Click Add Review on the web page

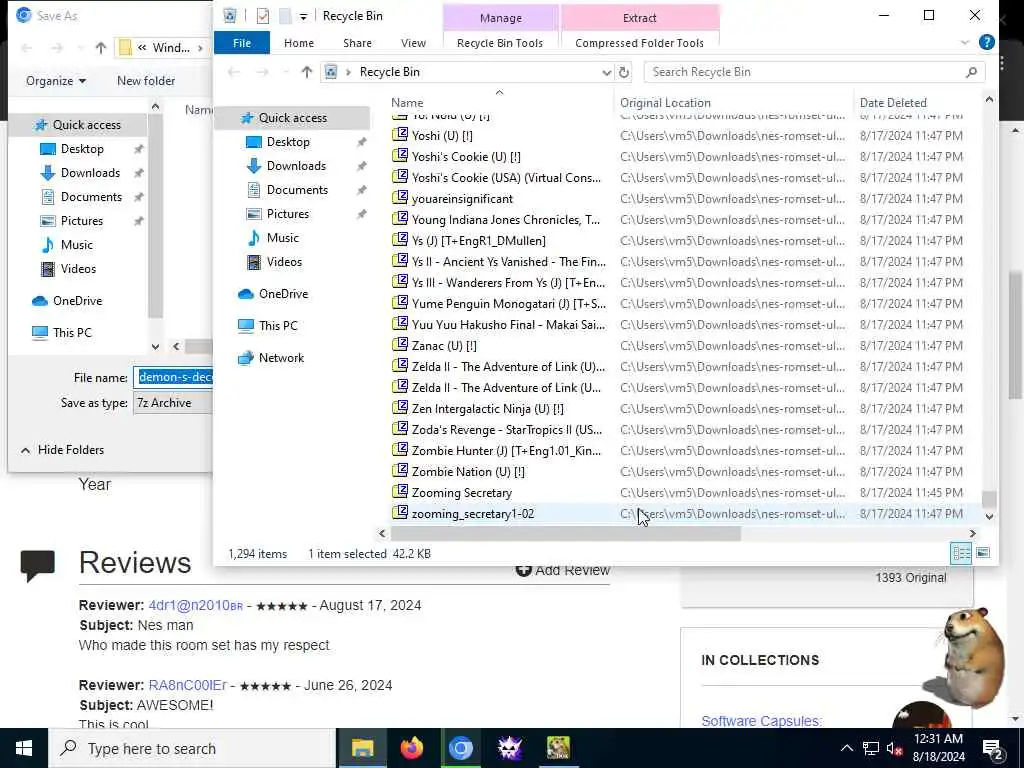[563, 570]
